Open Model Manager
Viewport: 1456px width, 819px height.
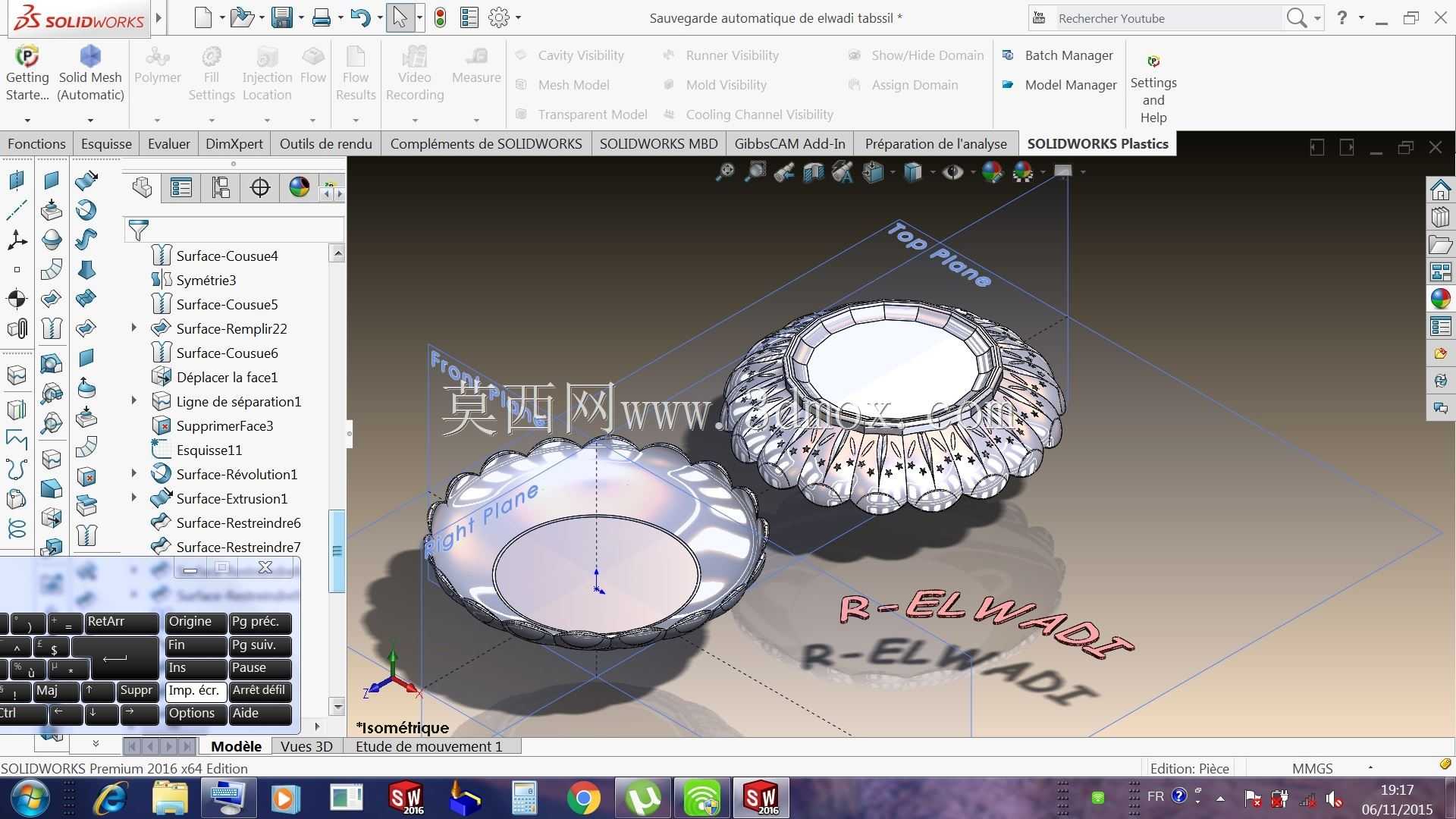click(x=1059, y=85)
